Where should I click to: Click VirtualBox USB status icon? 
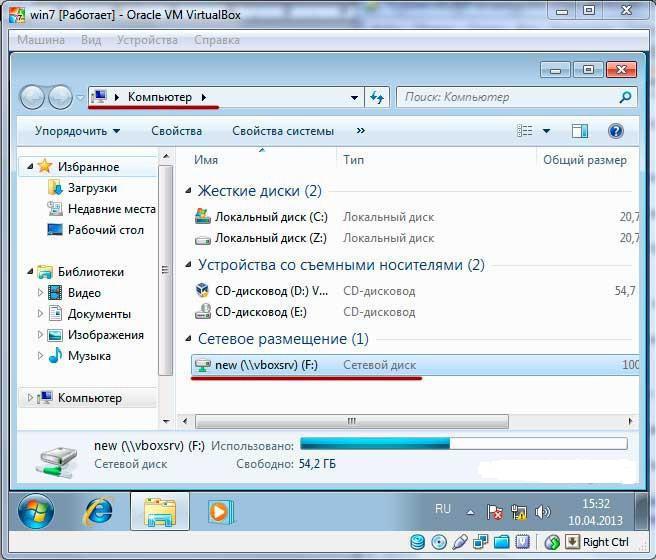(x=460, y=542)
